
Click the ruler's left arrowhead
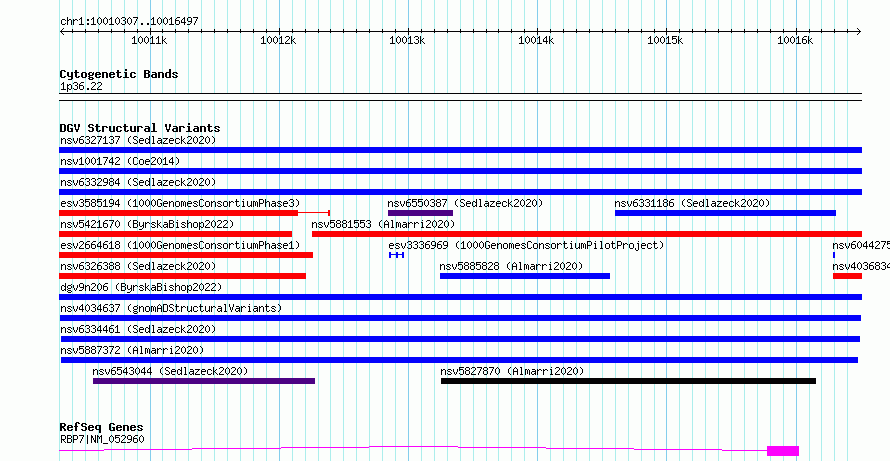click(x=62, y=31)
